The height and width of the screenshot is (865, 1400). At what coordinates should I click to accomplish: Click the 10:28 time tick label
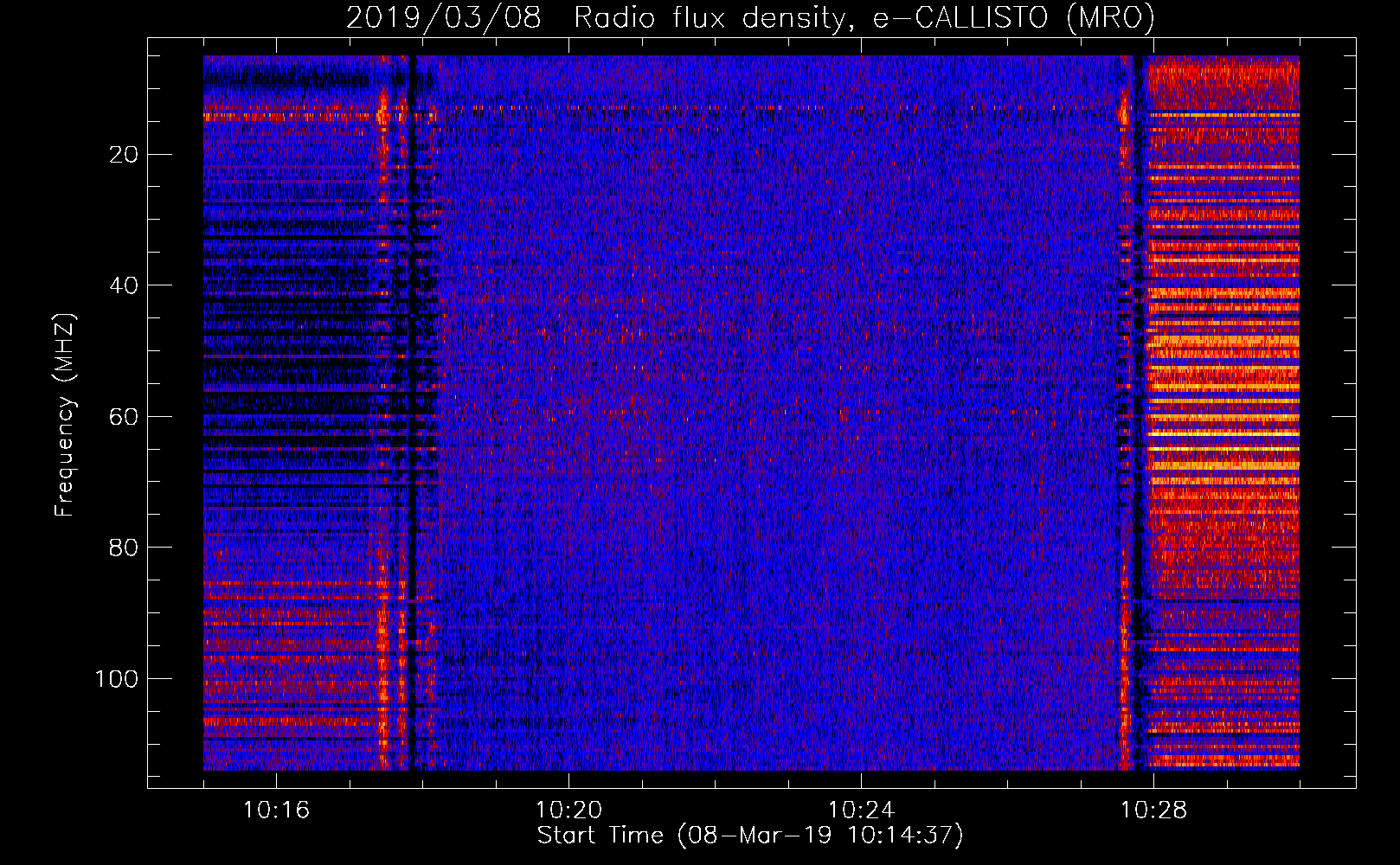(x=1153, y=811)
